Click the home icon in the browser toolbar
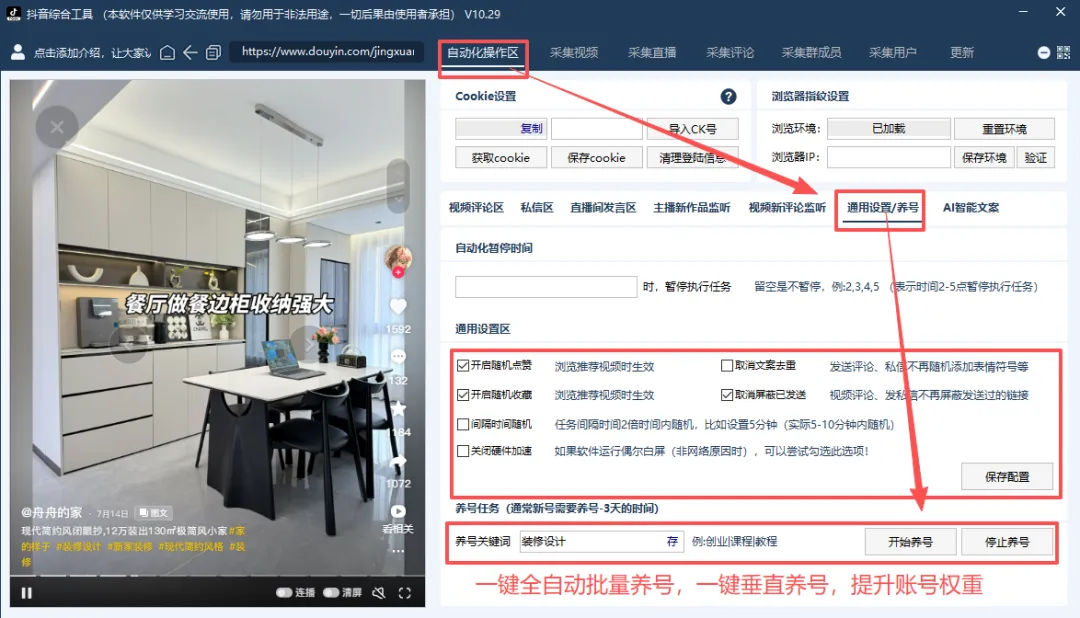Image resolution: width=1080 pixels, height=618 pixels. click(x=167, y=52)
